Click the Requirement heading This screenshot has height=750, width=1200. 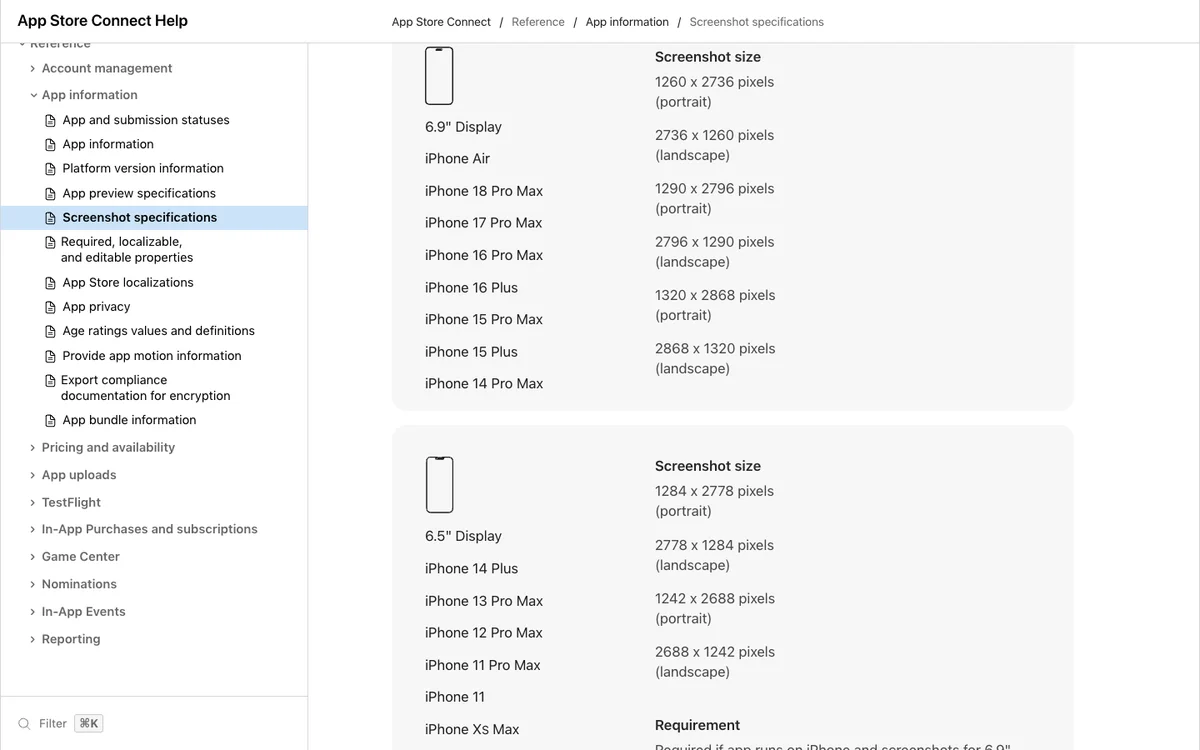point(698,725)
